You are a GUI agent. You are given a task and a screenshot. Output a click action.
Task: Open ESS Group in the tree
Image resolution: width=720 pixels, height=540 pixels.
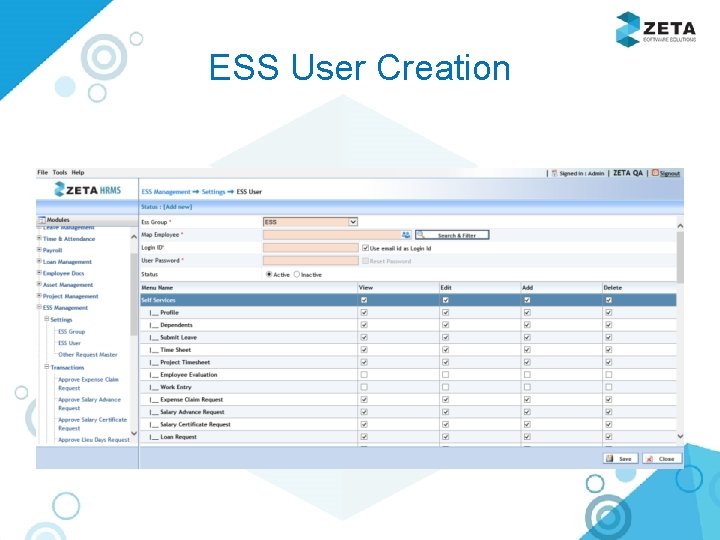(x=71, y=332)
